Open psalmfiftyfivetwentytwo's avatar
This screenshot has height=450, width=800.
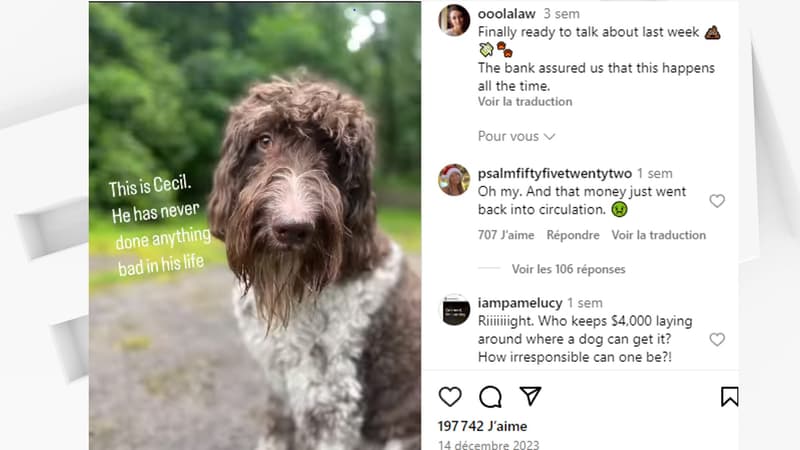pyautogui.click(x=454, y=180)
